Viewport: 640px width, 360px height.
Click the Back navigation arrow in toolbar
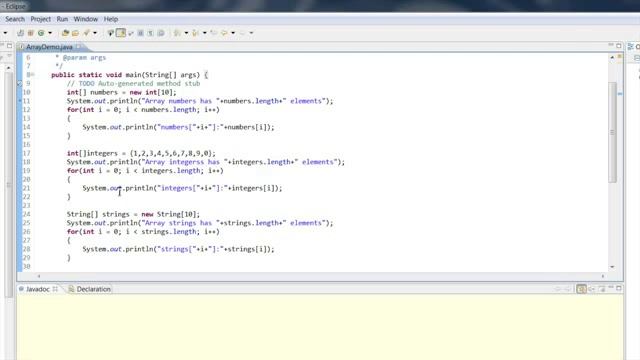pyautogui.click(x=224, y=33)
